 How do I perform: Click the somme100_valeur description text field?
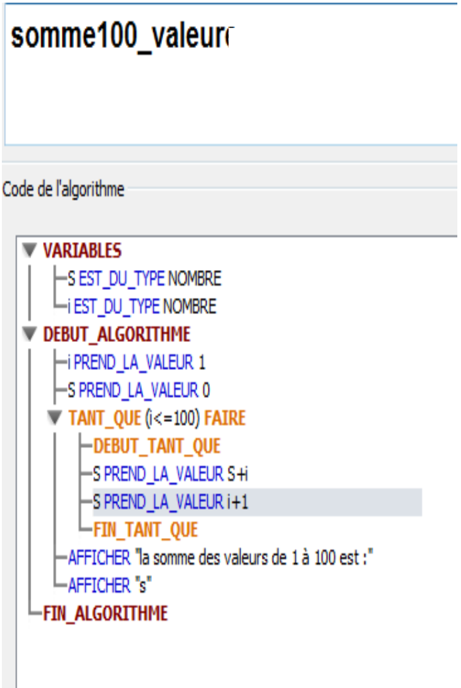231,74
